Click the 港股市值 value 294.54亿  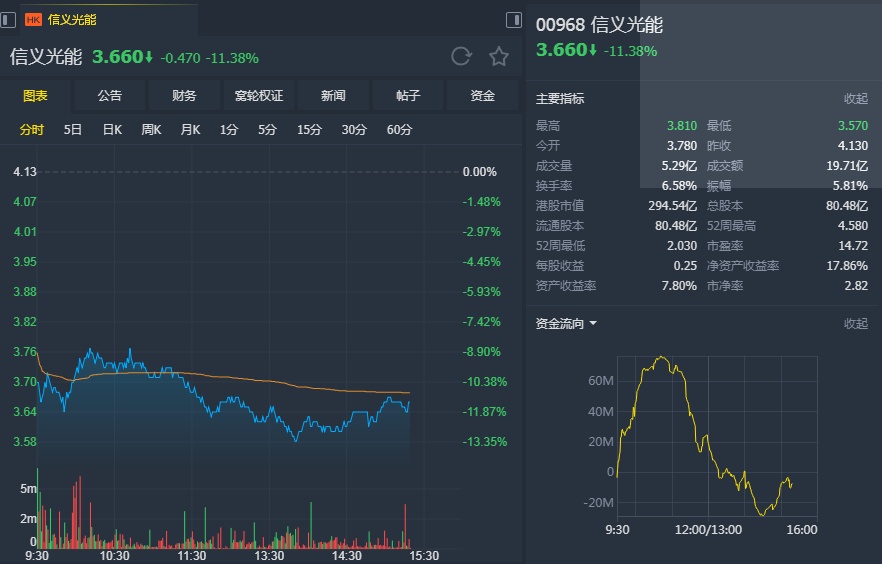pos(673,206)
